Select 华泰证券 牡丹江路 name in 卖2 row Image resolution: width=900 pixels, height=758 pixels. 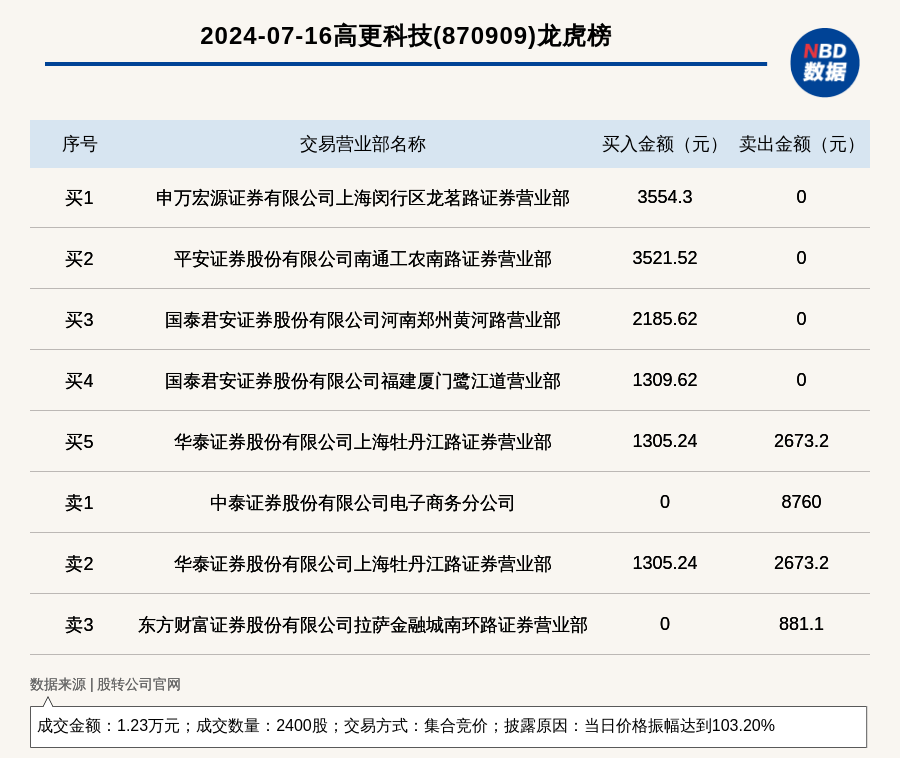(x=363, y=563)
